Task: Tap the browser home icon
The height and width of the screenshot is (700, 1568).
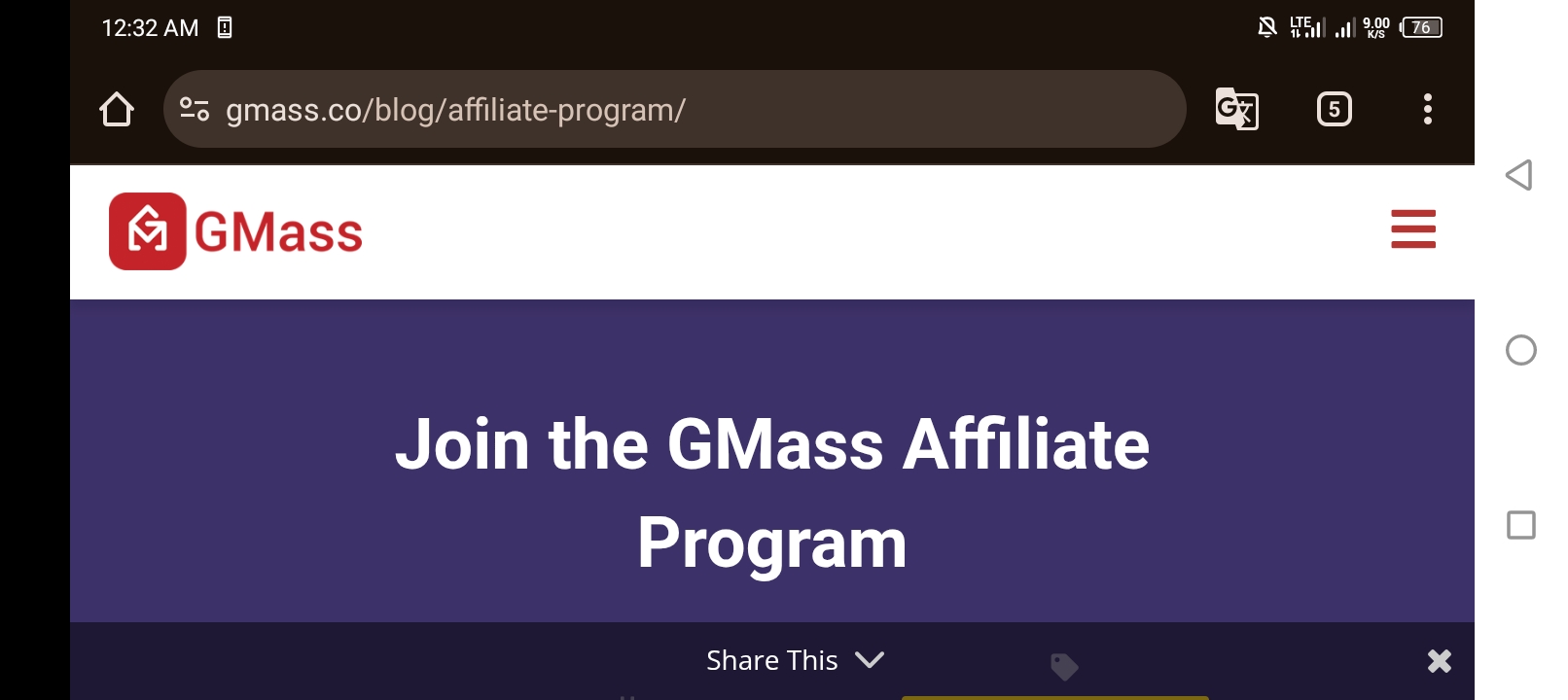Action: [117, 109]
